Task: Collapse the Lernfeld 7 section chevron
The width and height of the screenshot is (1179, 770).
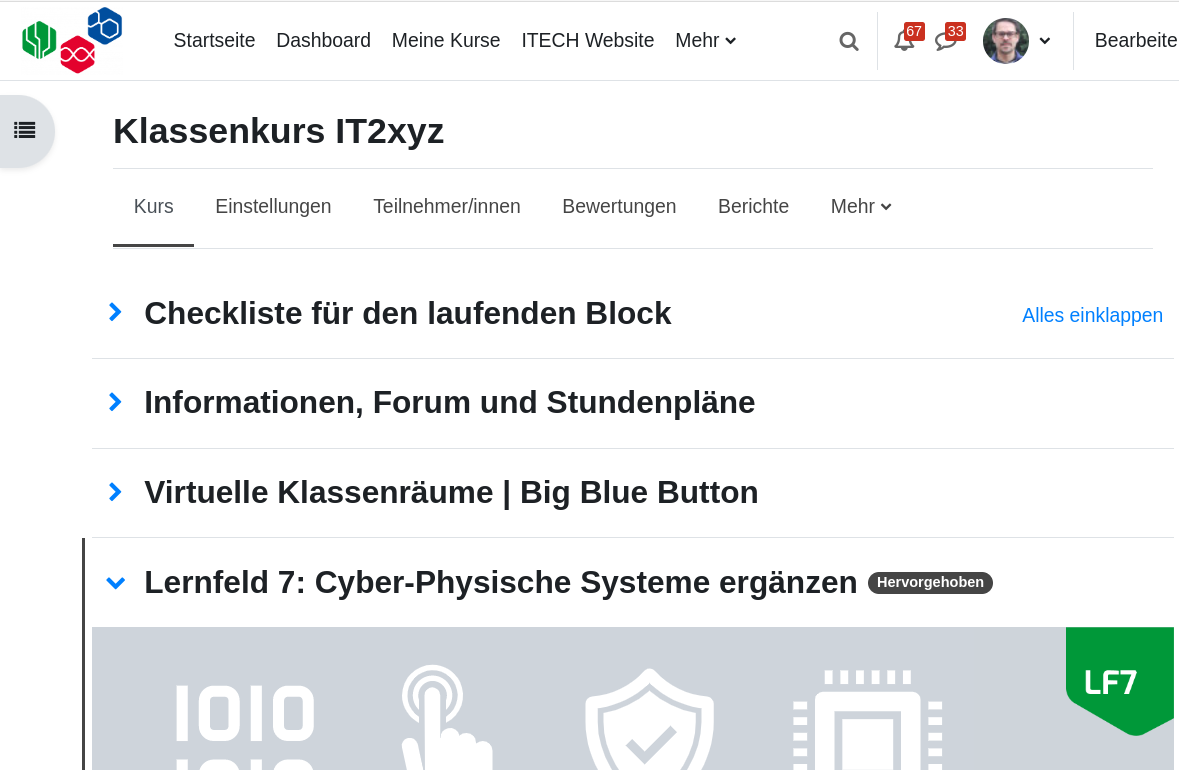Action: point(116,583)
